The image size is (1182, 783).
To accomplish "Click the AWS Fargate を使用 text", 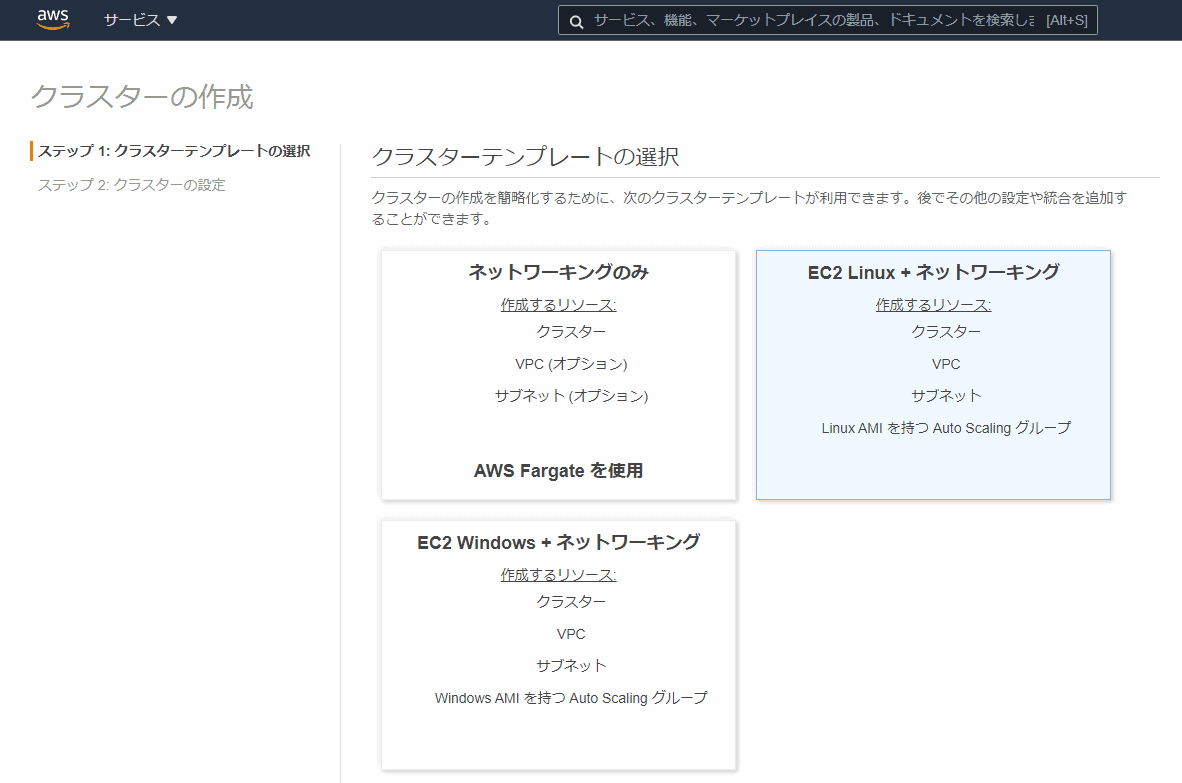I will [x=559, y=470].
